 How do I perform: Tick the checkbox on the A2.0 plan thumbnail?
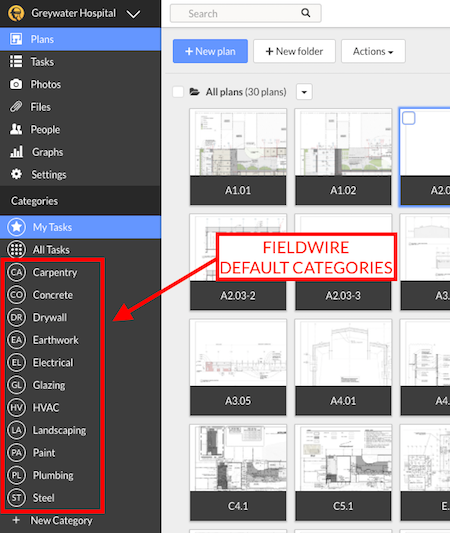[409, 118]
